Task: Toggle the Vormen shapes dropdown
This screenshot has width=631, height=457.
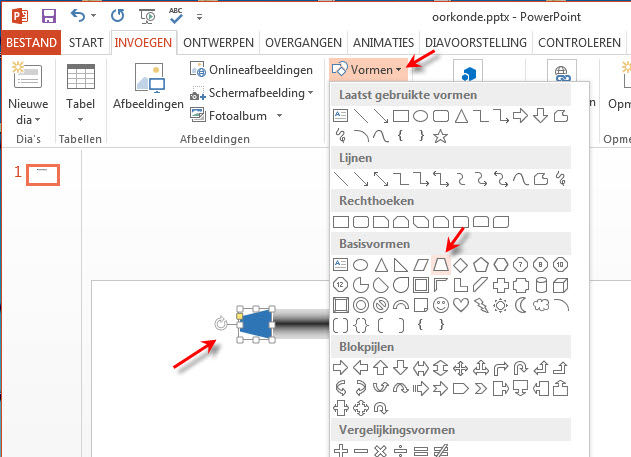Action: [369, 70]
